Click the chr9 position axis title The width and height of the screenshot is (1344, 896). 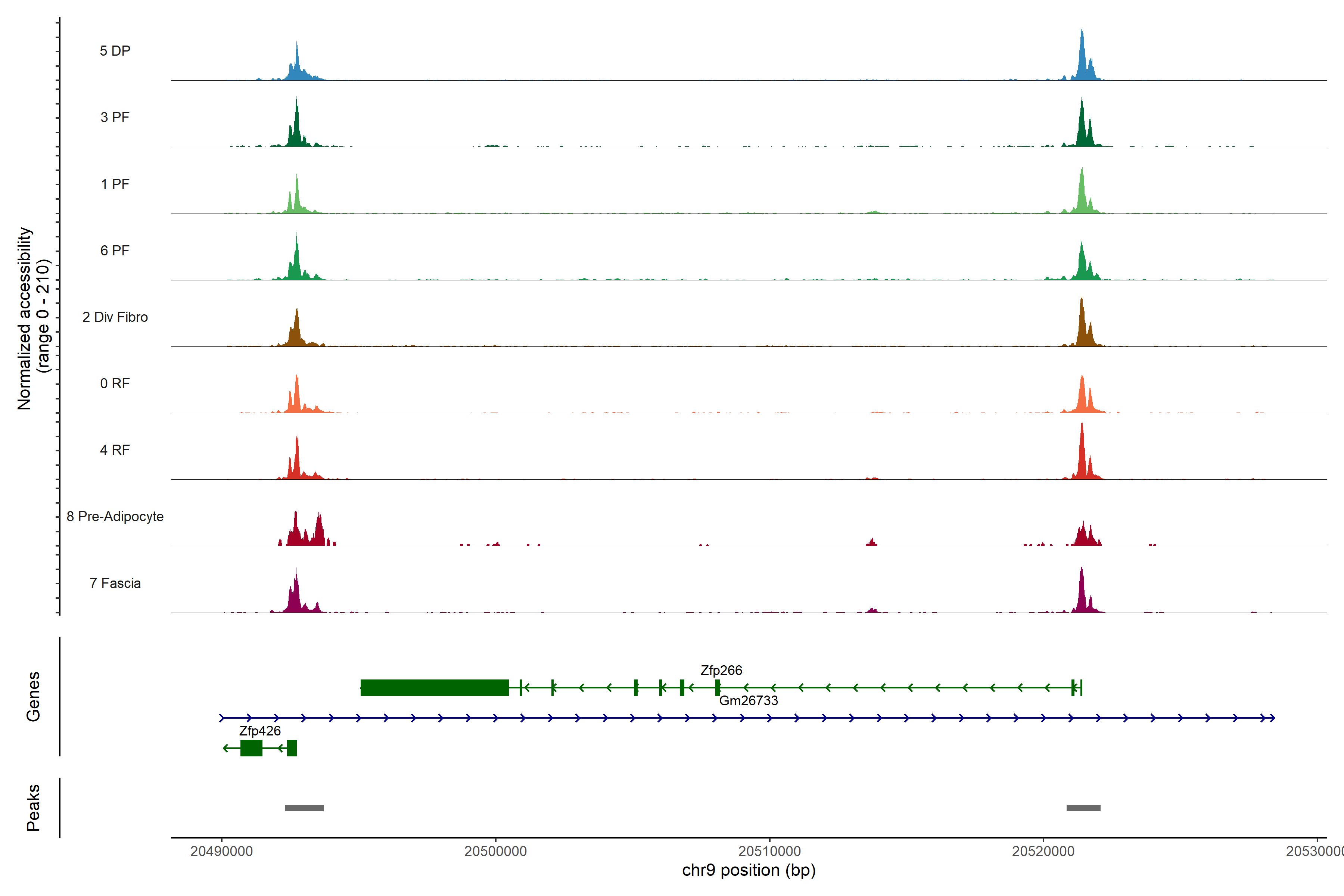(749, 870)
